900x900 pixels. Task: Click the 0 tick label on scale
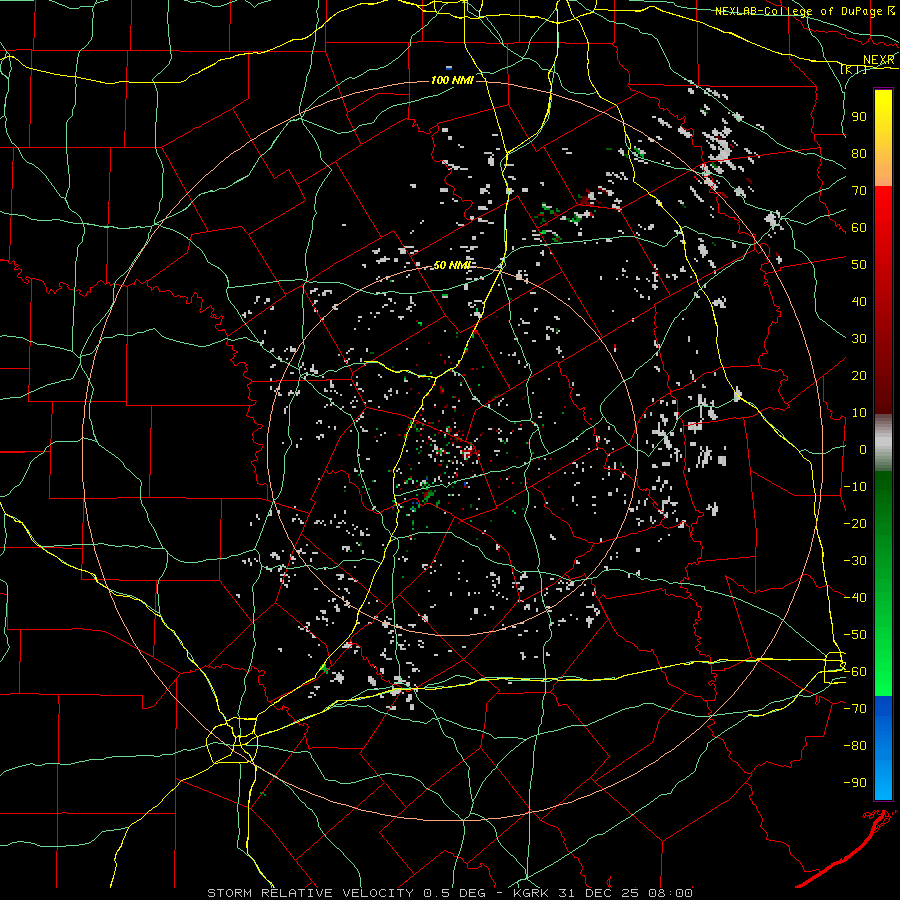click(863, 449)
